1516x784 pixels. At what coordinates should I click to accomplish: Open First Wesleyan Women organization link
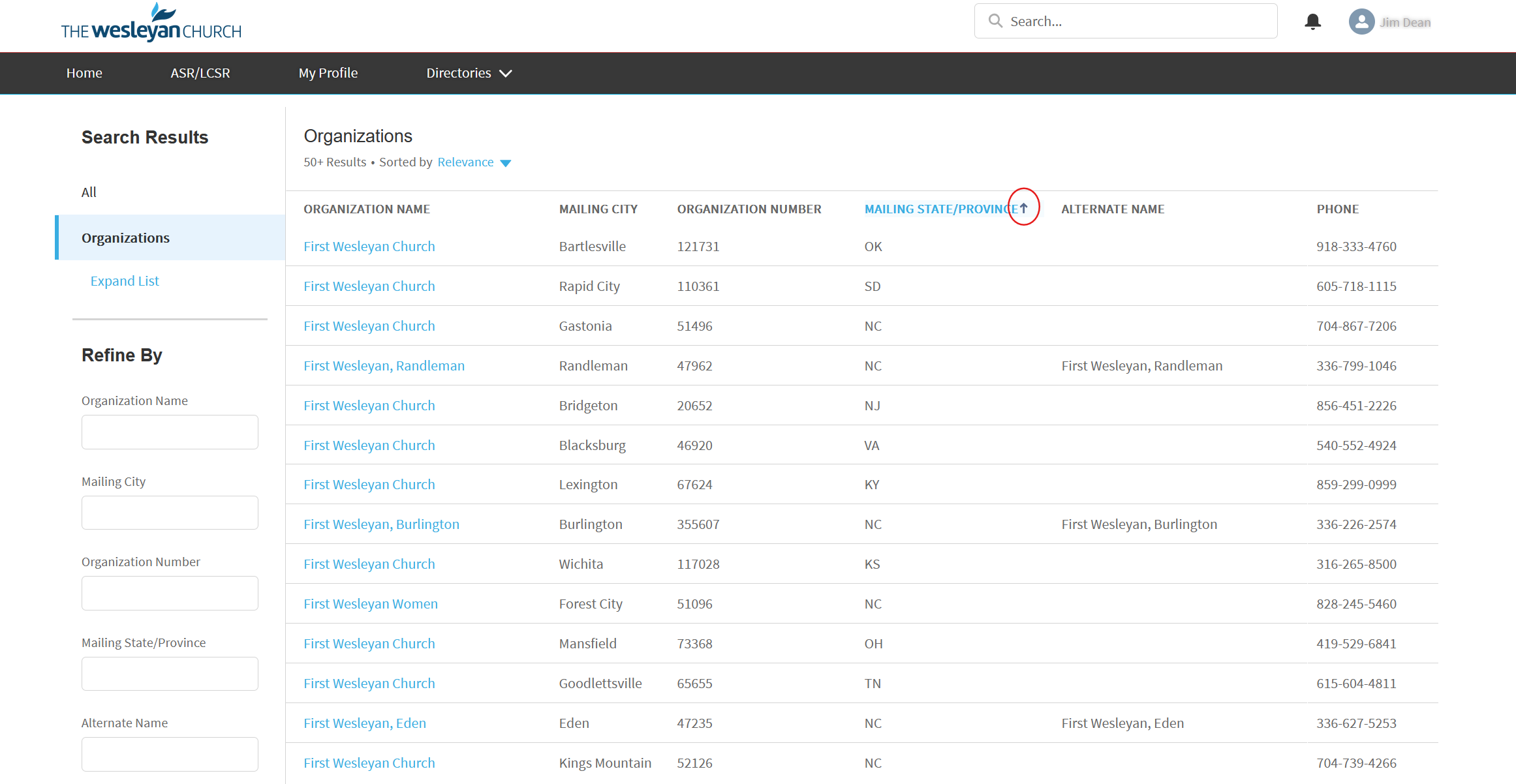pyautogui.click(x=370, y=604)
